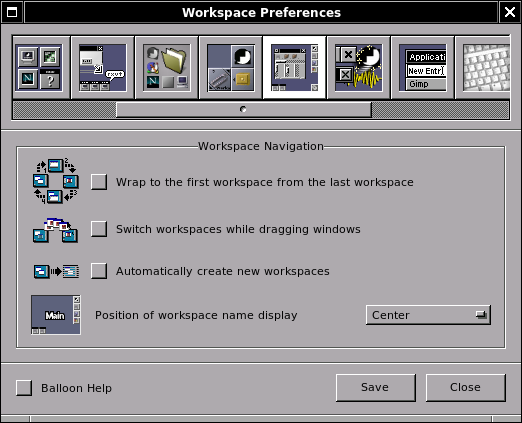Click the circular workspace wrap illustration icon
Screen dimensions: 522x423
tap(56, 181)
